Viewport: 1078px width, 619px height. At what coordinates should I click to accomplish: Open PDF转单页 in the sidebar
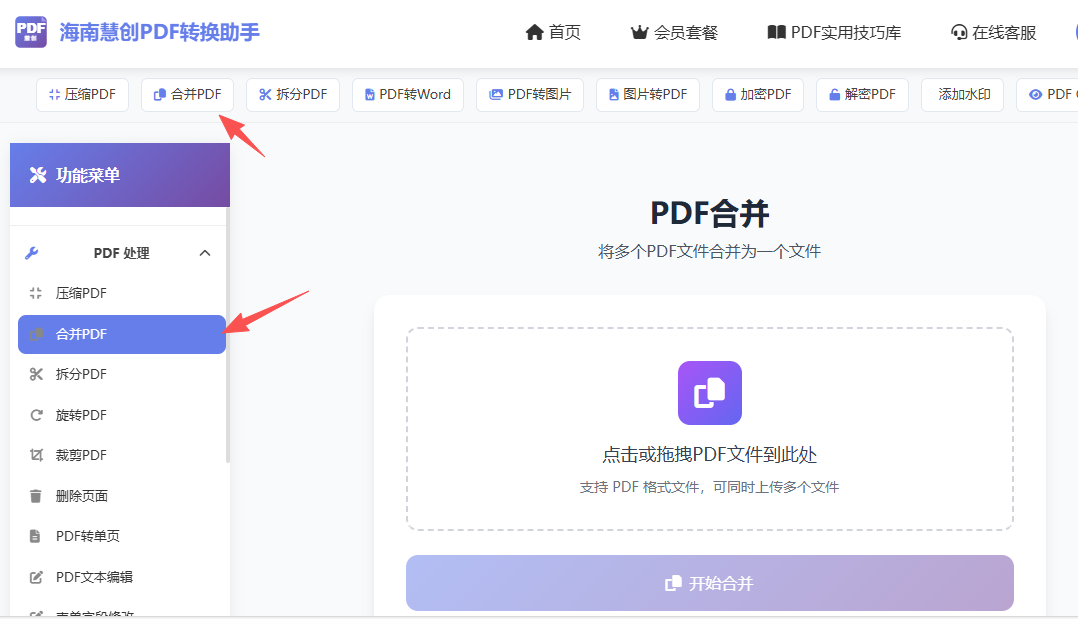122,536
